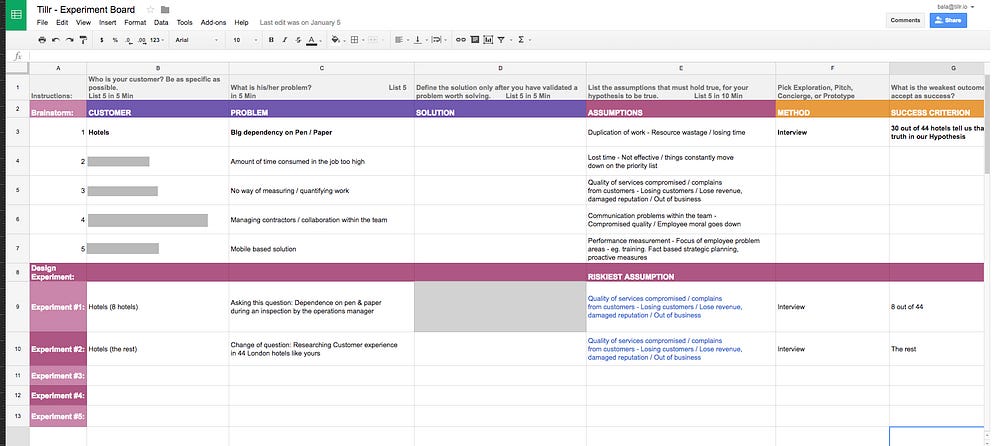Open the Borders dropdown
Image resolution: width=1000 pixels, height=446 pixels.
(x=356, y=40)
